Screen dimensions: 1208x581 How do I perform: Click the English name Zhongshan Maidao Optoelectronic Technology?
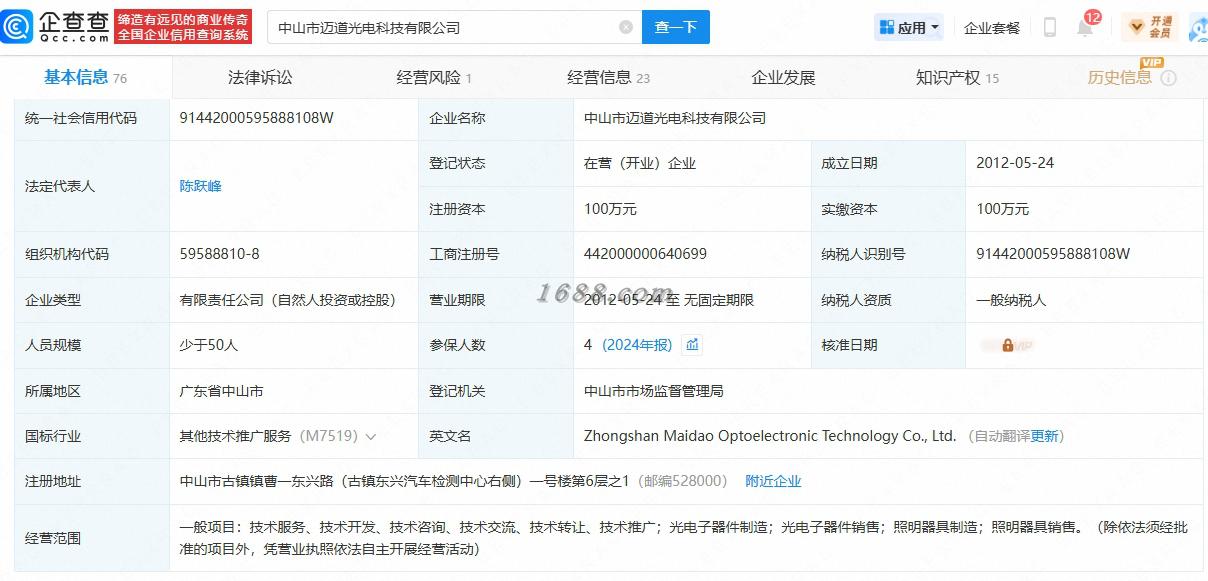770,436
